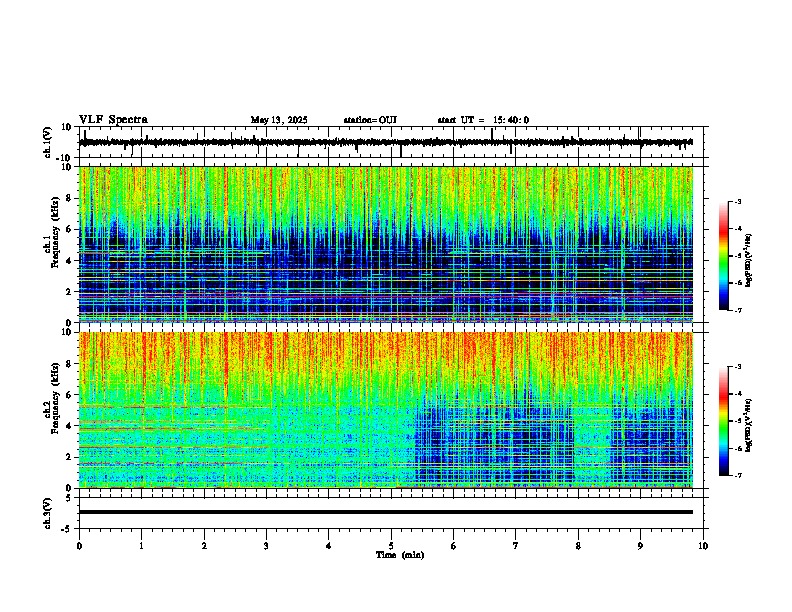
Task: Click the "start UT = 15:40:0" text
Action: 483,120
